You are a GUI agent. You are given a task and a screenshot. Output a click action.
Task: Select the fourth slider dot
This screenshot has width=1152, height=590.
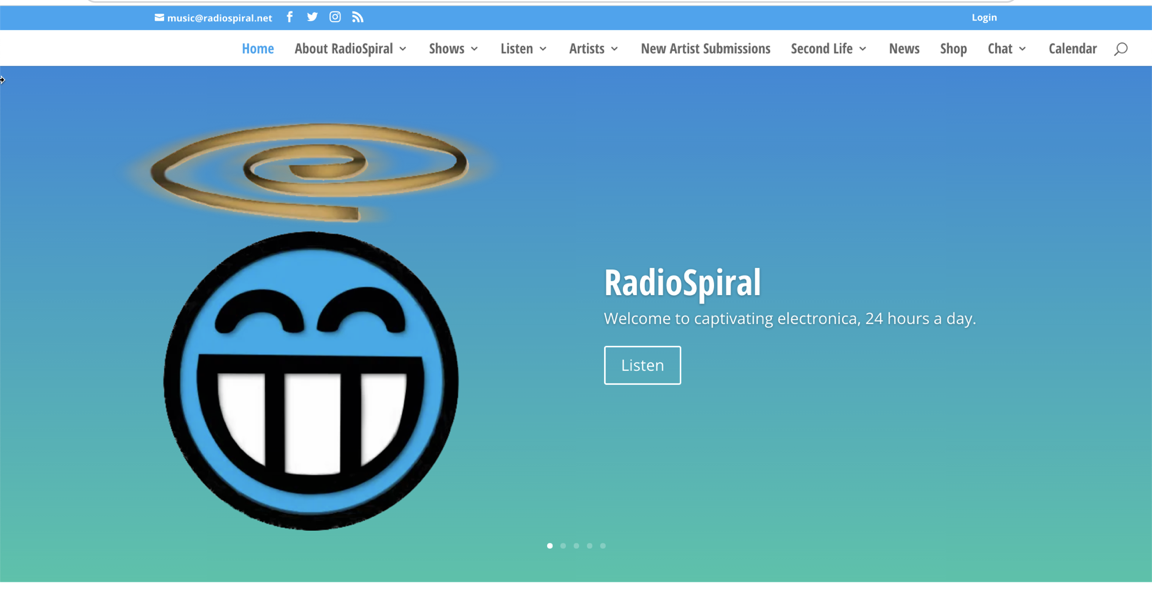(x=589, y=546)
